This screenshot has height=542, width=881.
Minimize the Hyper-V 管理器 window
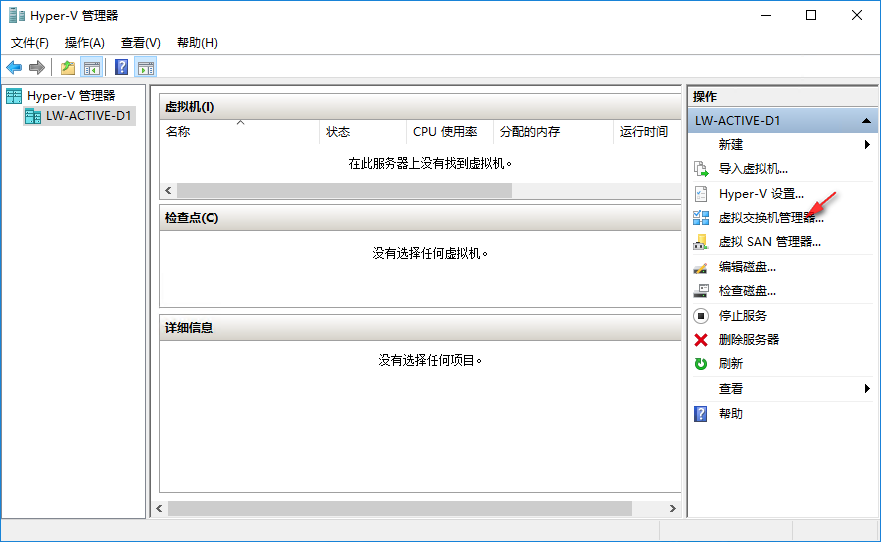coord(766,15)
